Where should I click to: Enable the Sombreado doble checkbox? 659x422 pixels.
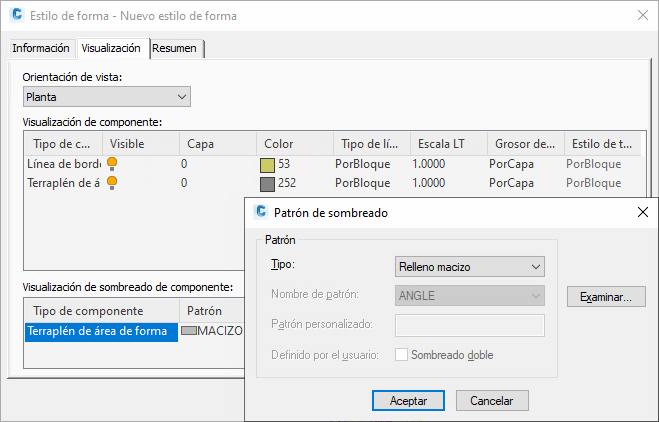402,355
